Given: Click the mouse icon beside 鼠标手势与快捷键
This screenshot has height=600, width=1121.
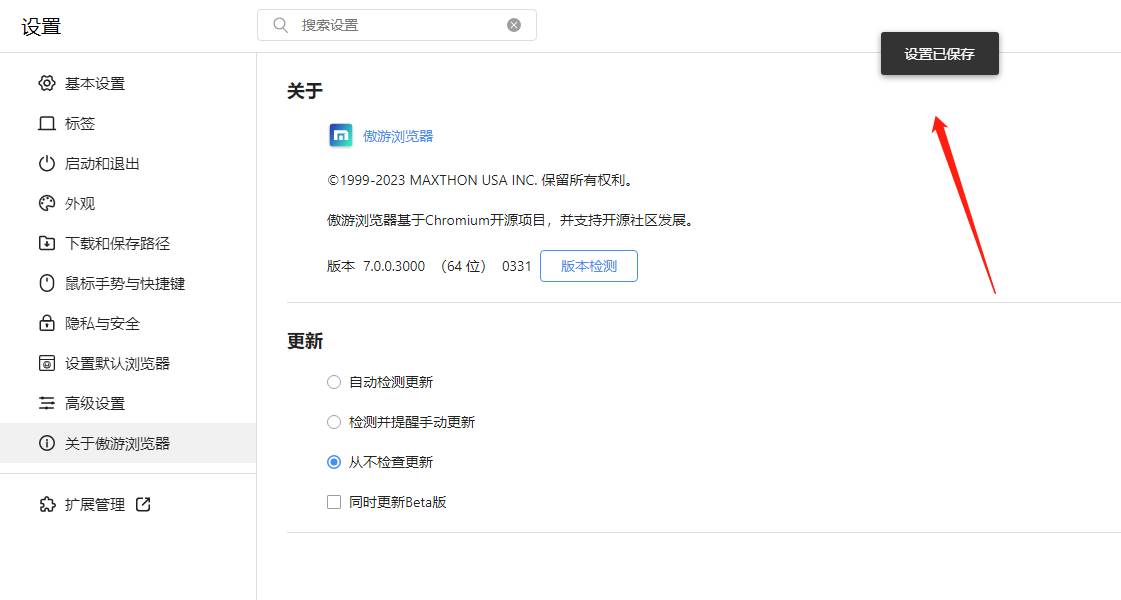Looking at the screenshot, I should pos(46,283).
